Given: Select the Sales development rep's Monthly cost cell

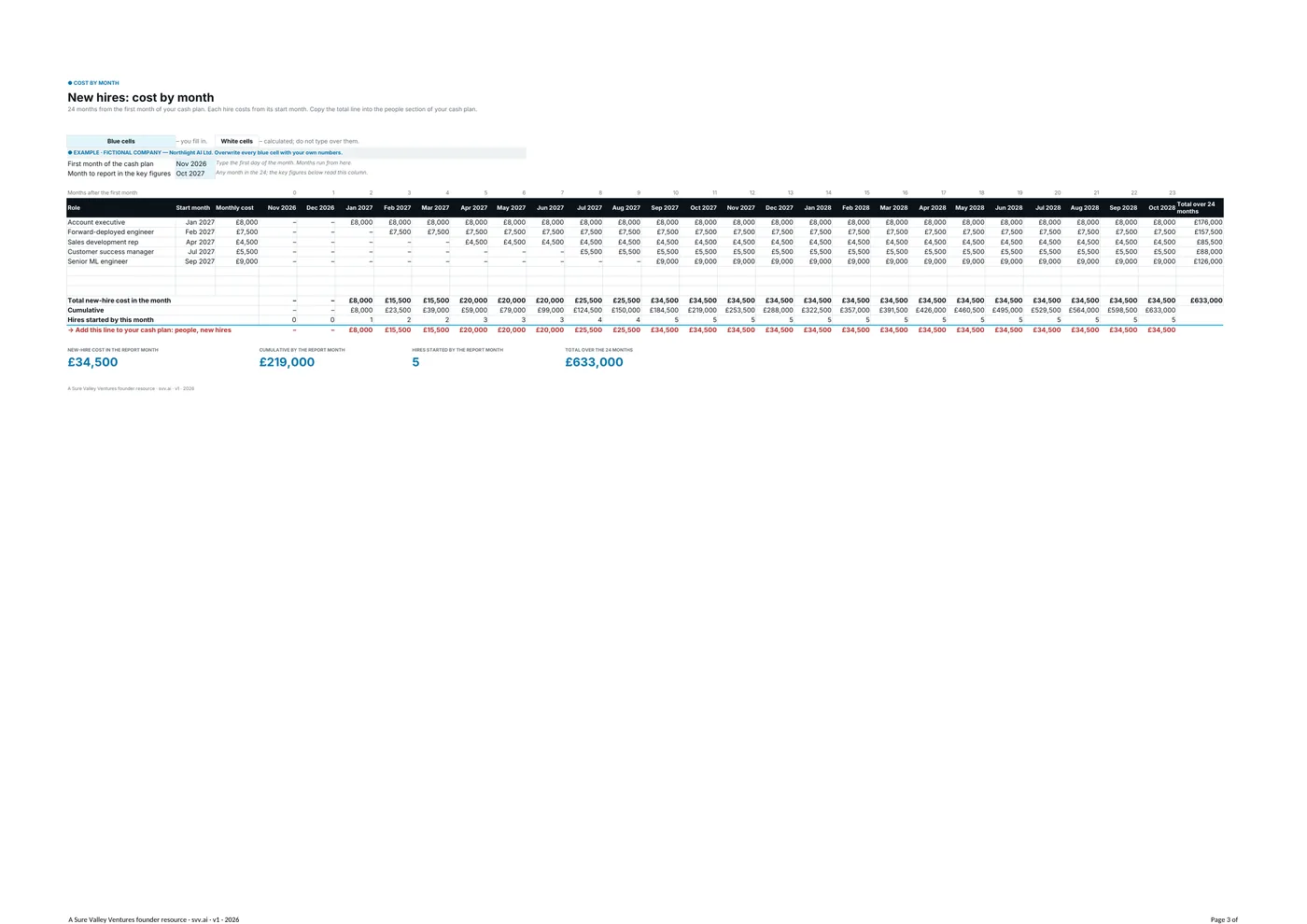Looking at the screenshot, I should pyautogui.click(x=237, y=242).
